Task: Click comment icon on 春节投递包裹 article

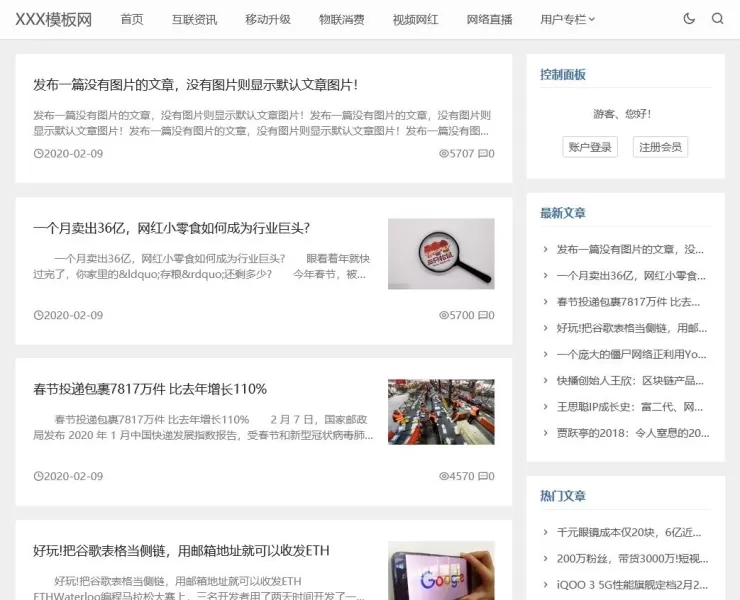Action: (x=482, y=477)
